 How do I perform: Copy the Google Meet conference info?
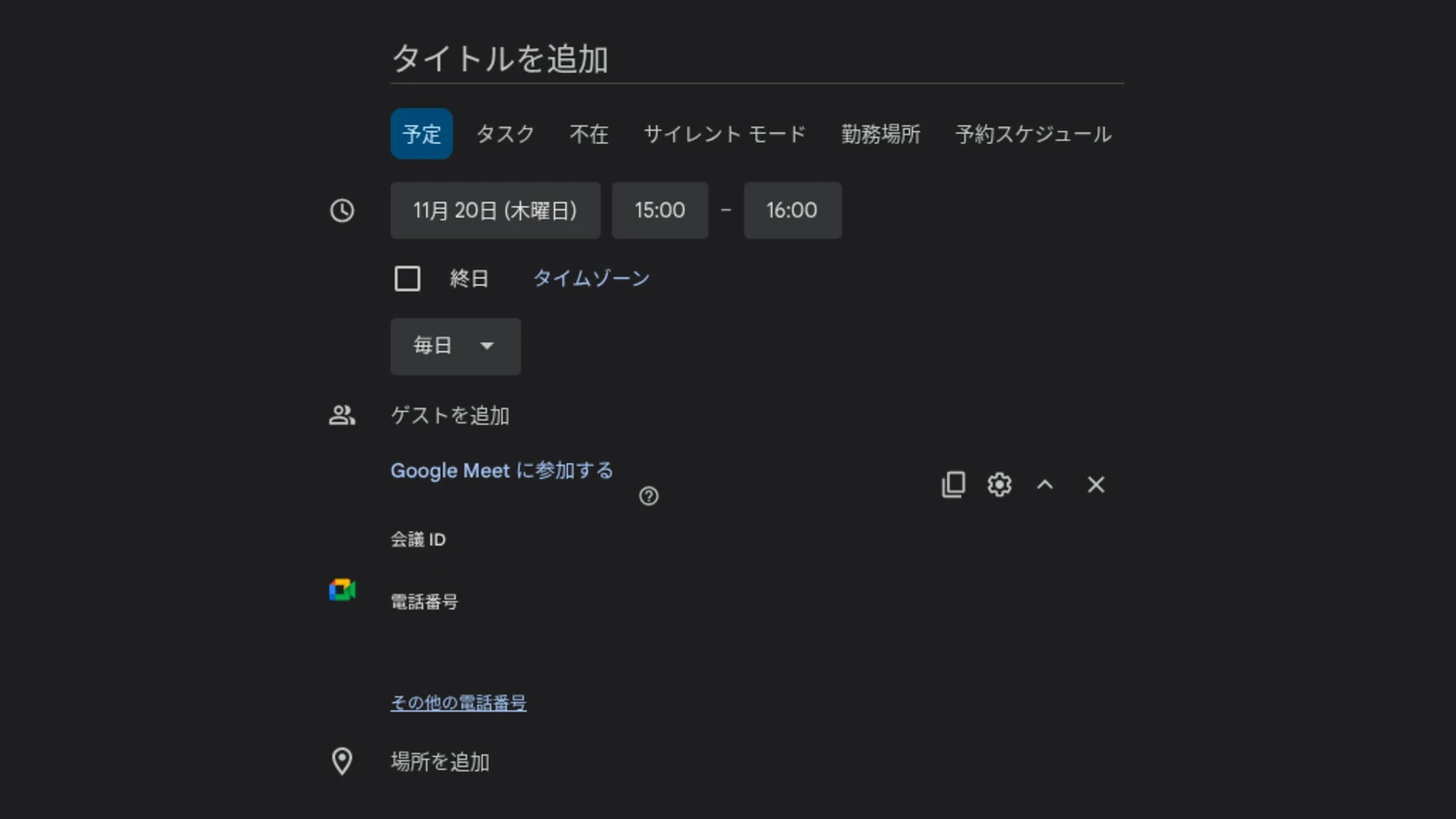tap(953, 484)
